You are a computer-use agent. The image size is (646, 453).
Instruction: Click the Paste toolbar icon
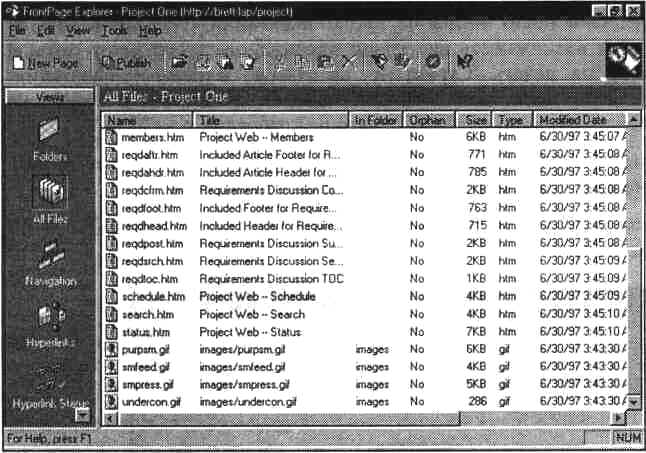[x=326, y=63]
